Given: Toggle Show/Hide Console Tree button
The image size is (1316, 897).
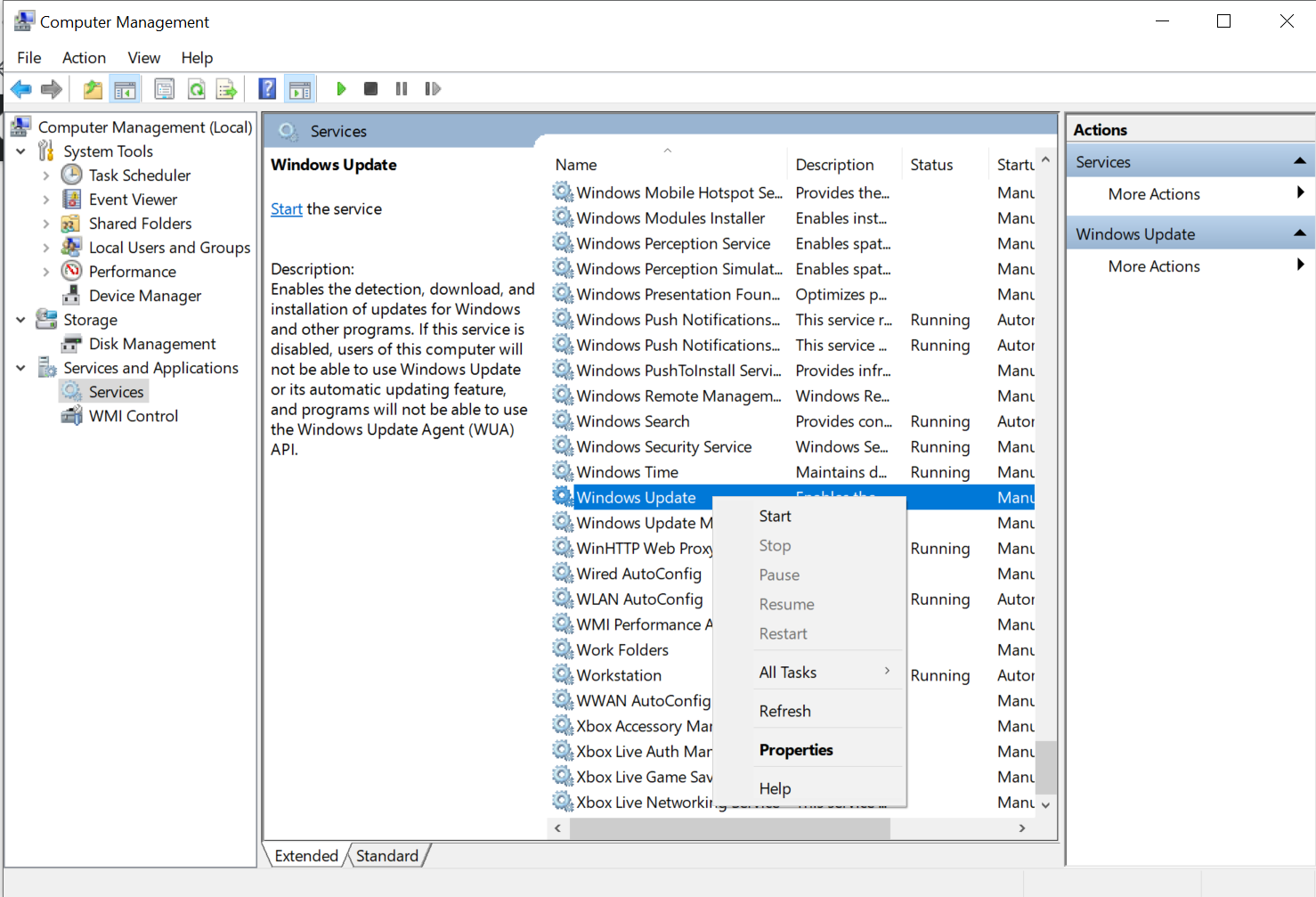Looking at the screenshot, I should [125, 89].
